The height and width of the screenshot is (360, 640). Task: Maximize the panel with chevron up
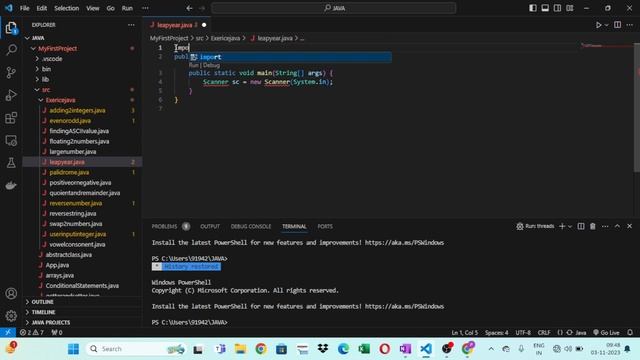[617, 226]
